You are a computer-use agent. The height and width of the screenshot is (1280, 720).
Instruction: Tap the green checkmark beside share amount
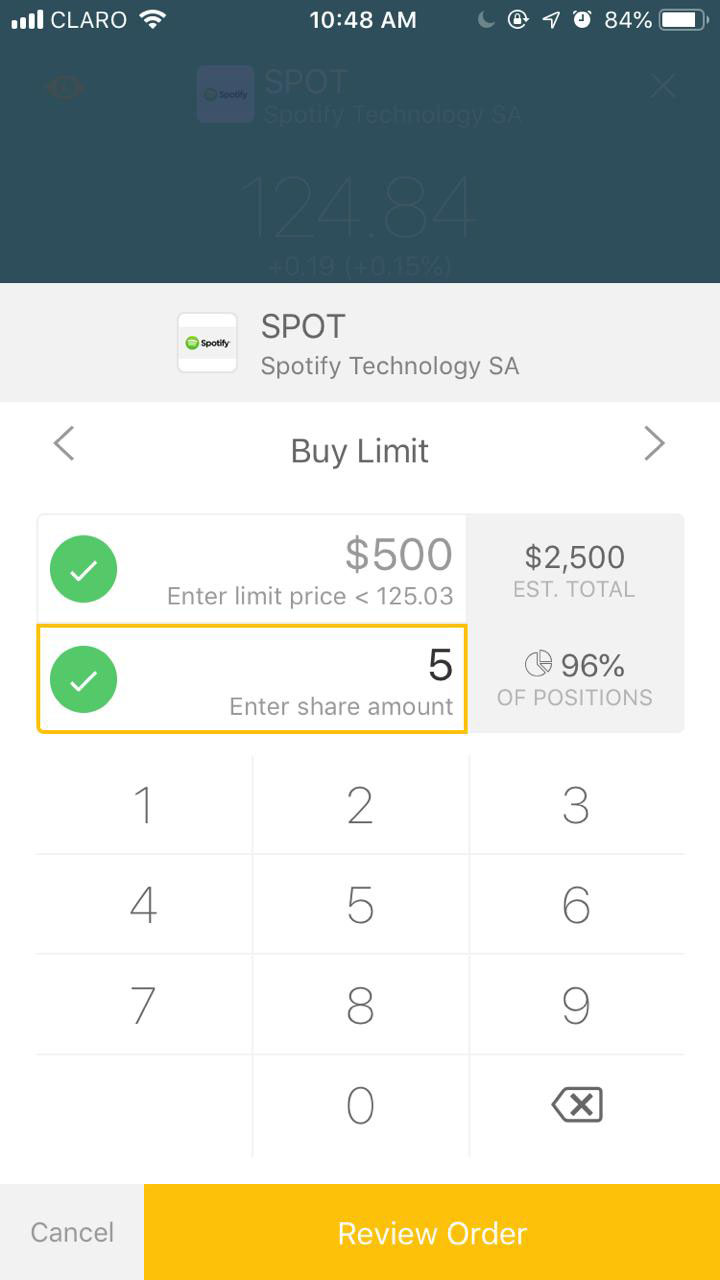point(84,680)
